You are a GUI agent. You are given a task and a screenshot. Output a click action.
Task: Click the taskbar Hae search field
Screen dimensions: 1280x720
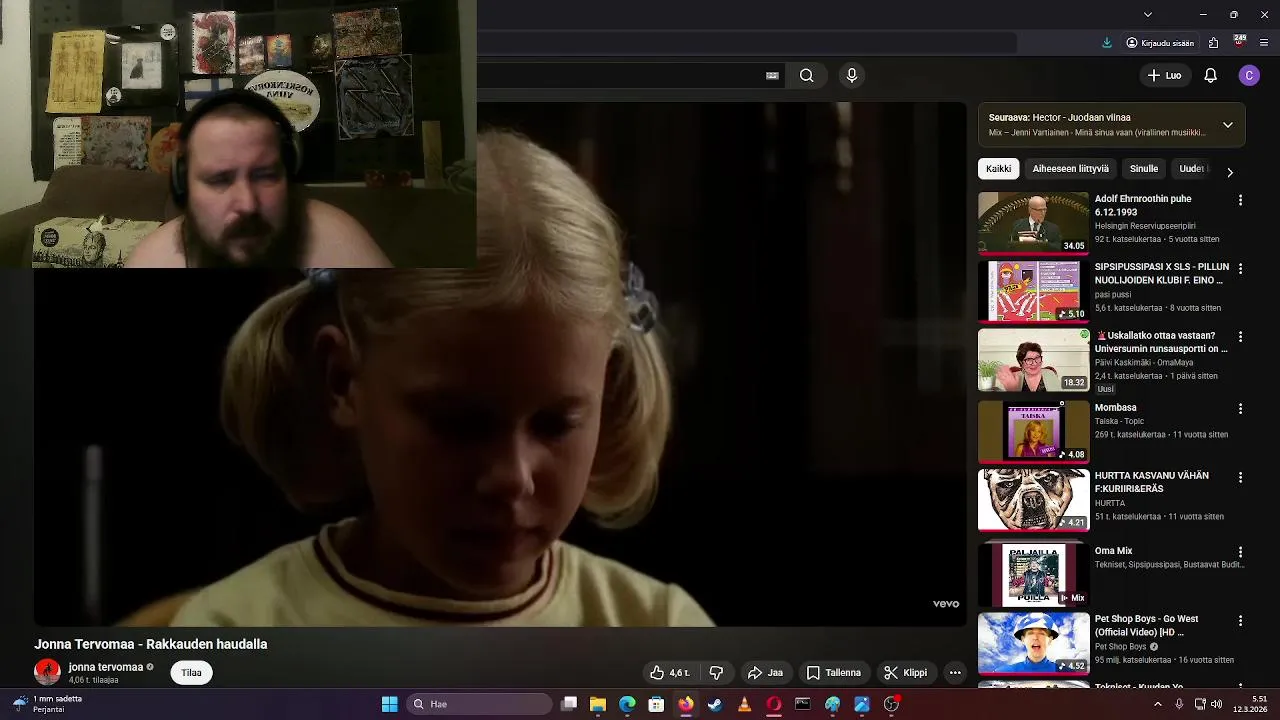click(480, 704)
